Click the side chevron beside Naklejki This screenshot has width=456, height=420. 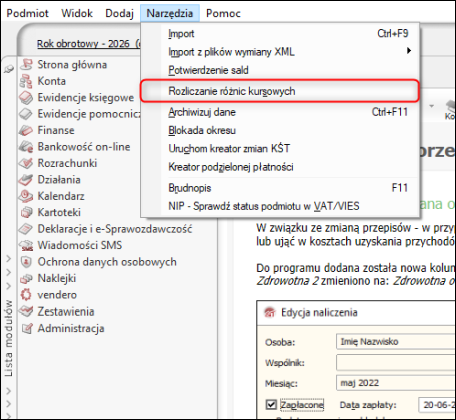tap(9, 272)
